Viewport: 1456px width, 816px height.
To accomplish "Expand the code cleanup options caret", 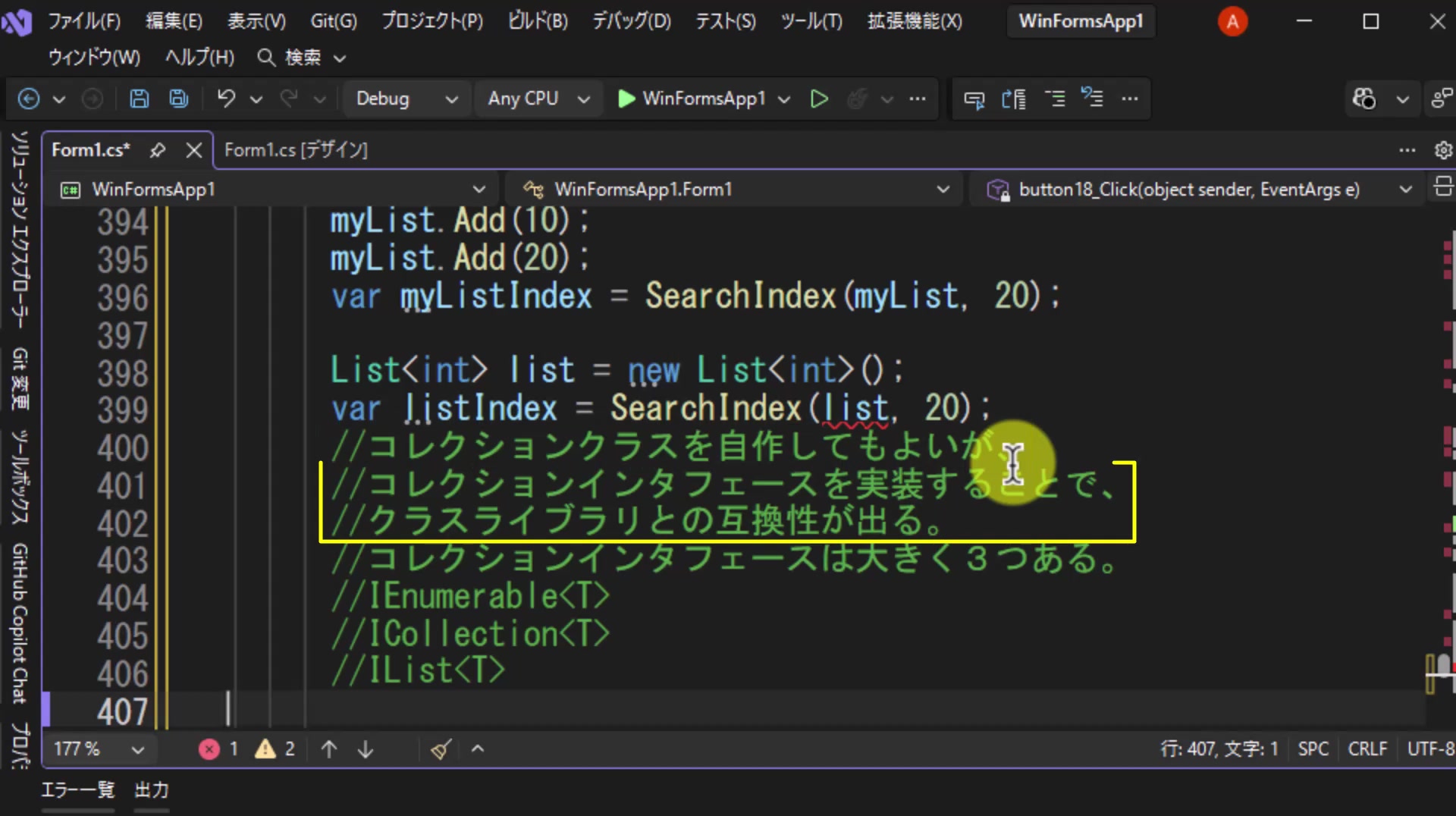I will pyautogui.click(x=478, y=749).
